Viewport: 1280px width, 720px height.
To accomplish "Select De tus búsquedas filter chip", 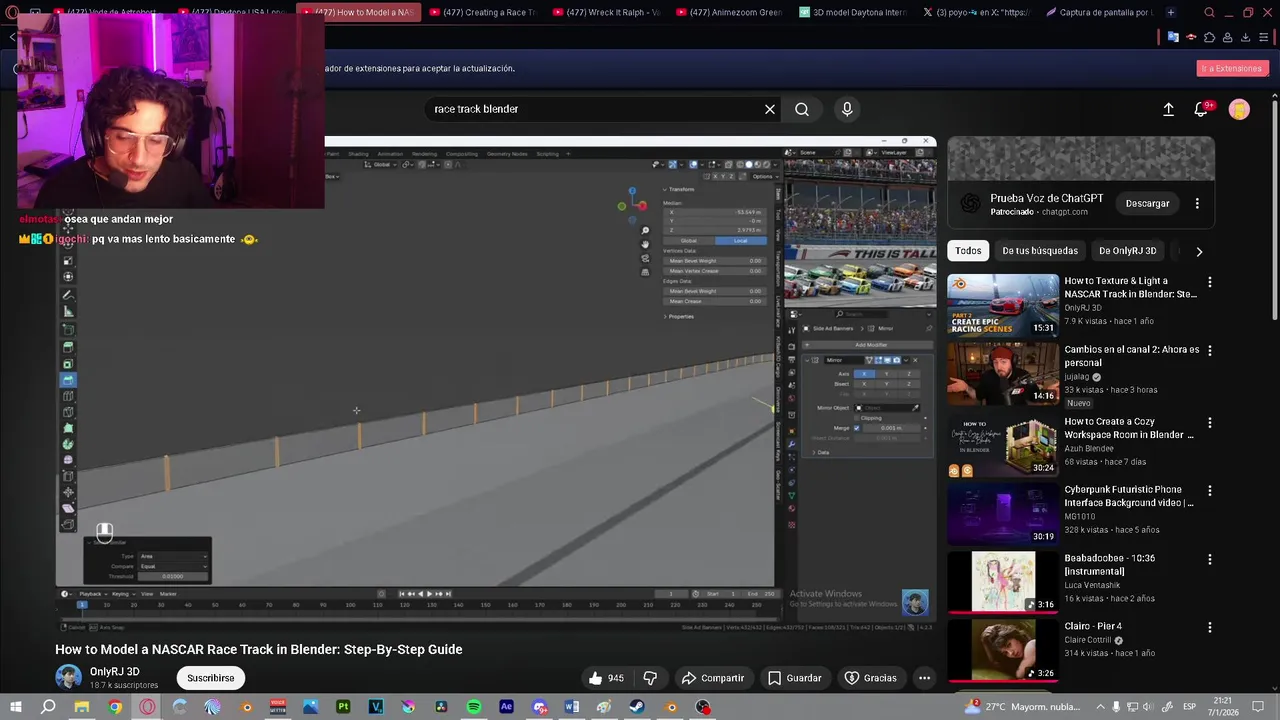I will click(1040, 251).
